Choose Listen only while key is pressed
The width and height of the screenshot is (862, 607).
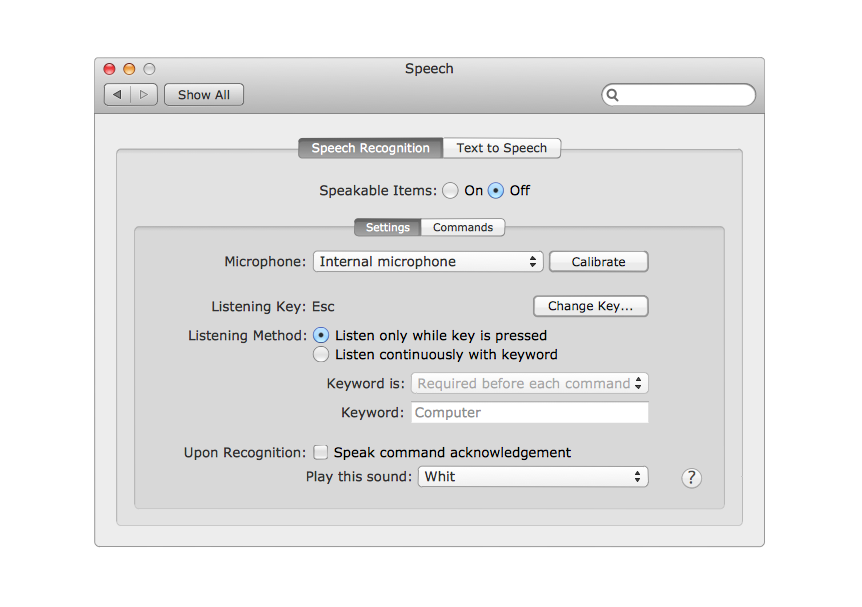click(x=321, y=335)
